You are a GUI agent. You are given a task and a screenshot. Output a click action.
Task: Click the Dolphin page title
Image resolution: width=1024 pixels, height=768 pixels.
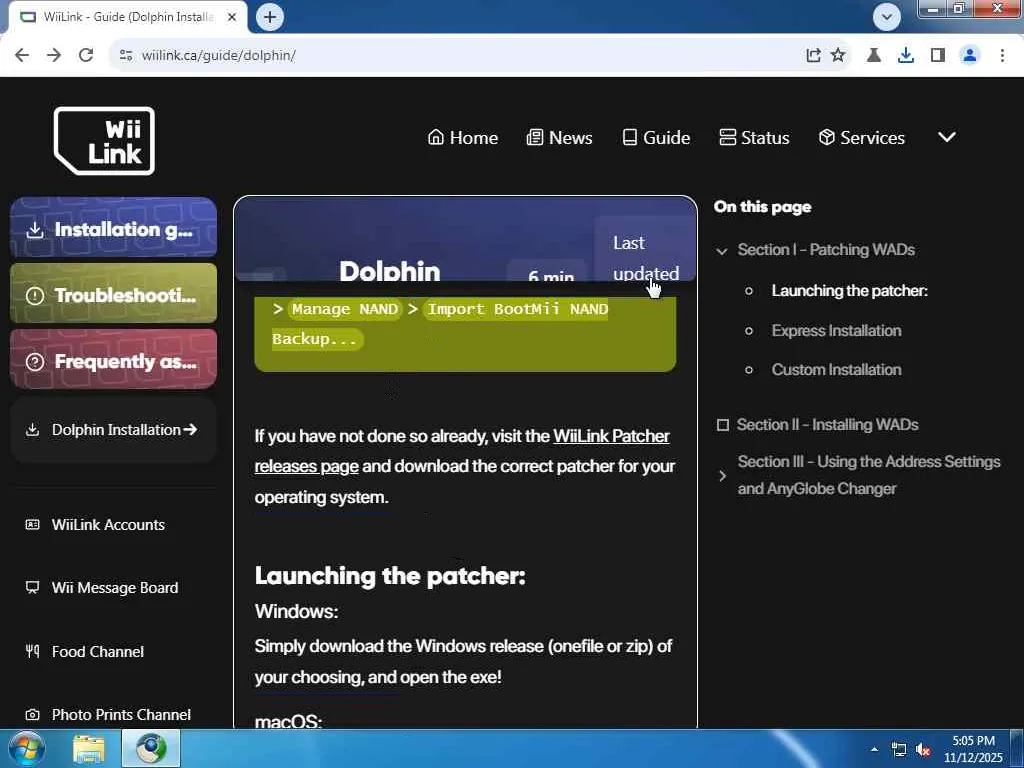pos(390,270)
